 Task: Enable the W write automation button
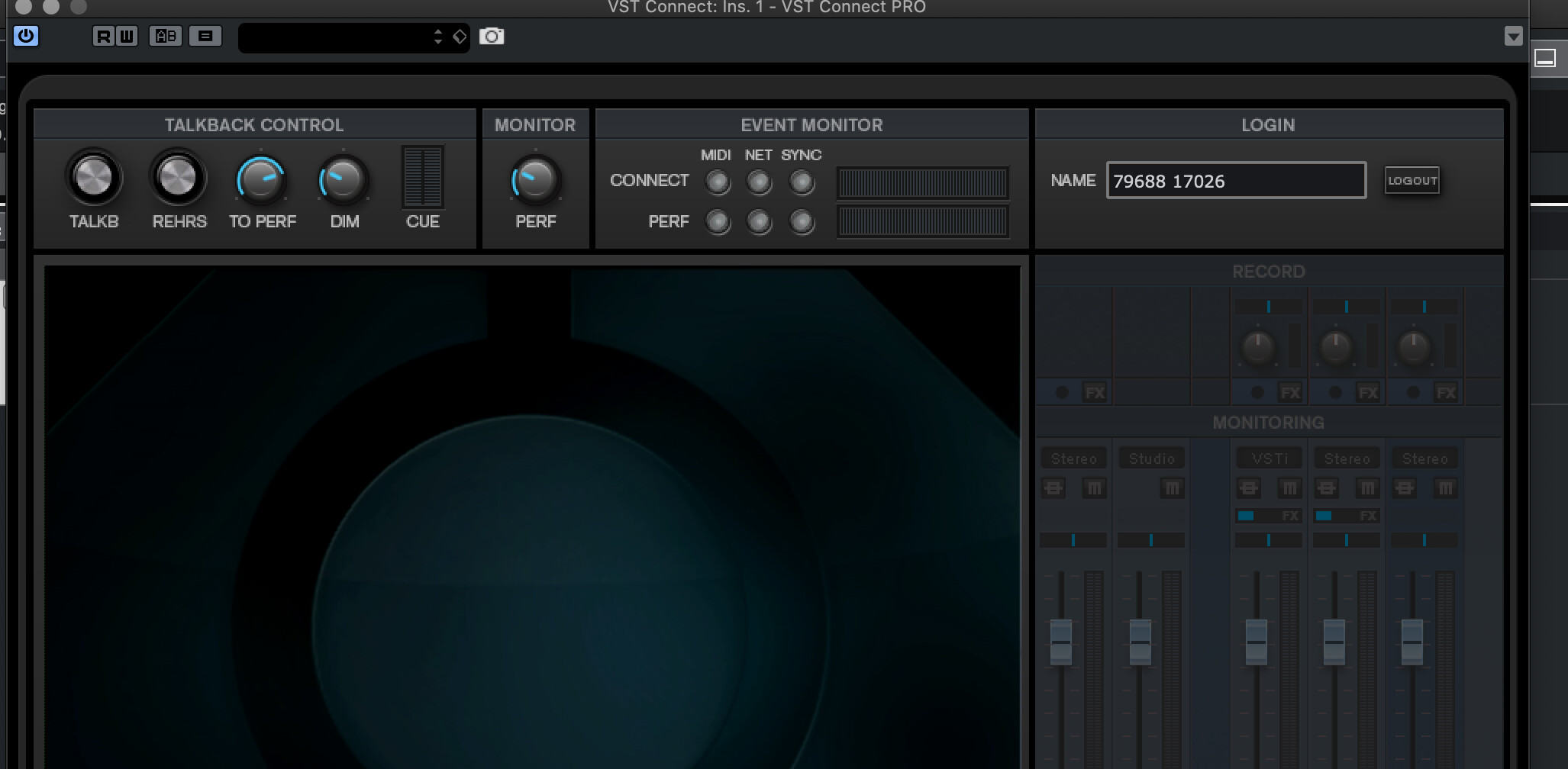[x=127, y=36]
